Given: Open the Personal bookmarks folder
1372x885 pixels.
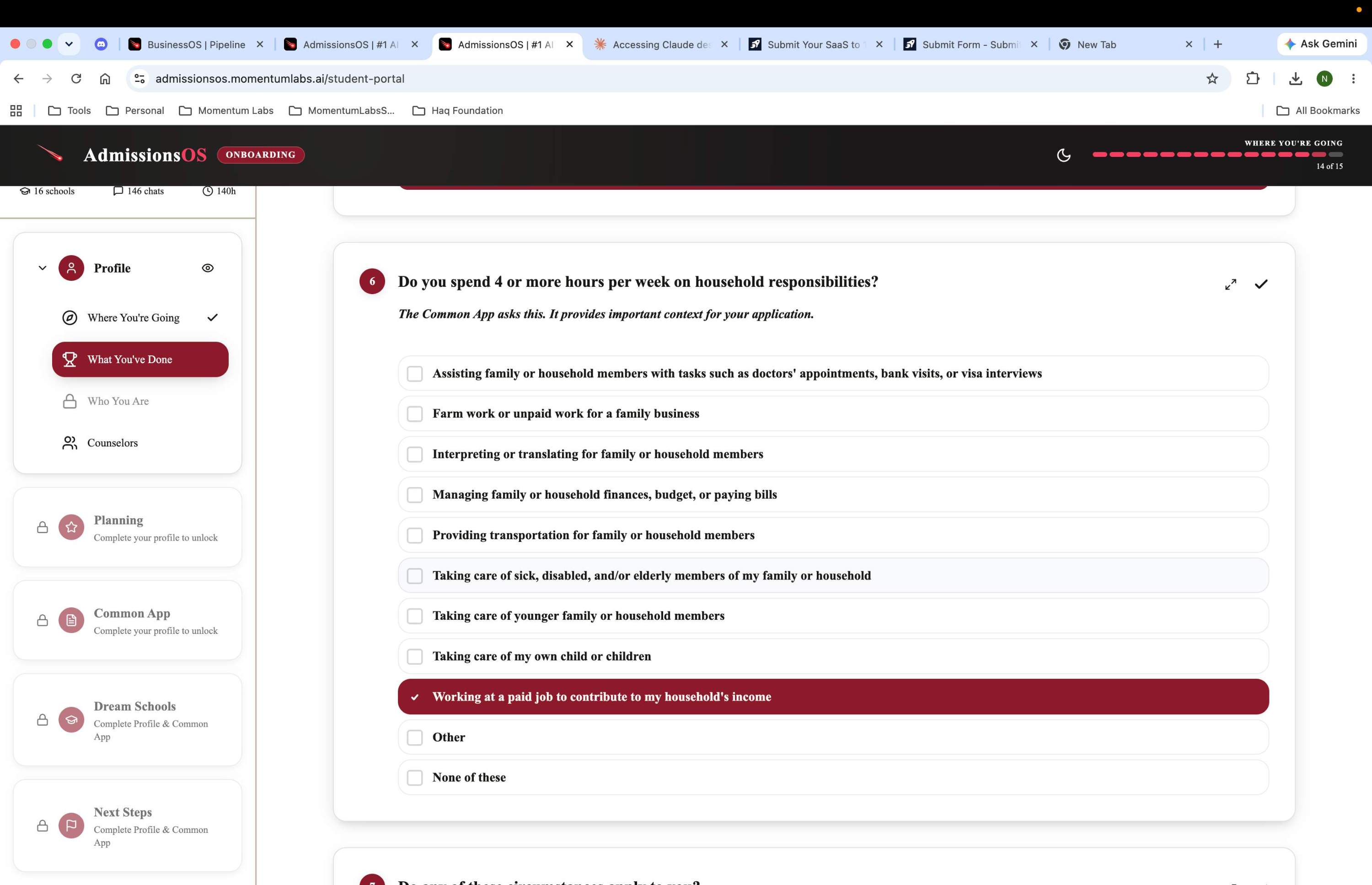Looking at the screenshot, I should pos(135,110).
